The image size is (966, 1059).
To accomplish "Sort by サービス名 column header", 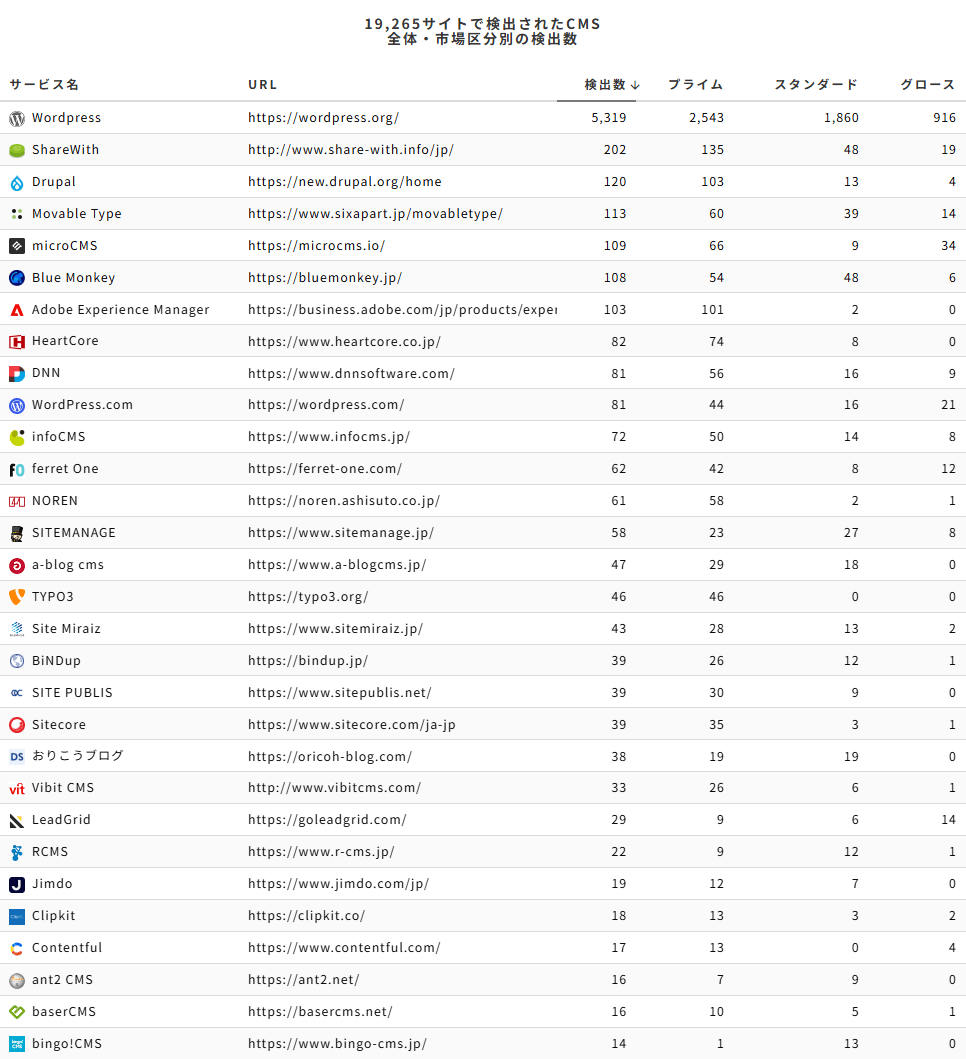I will [x=44, y=85].
